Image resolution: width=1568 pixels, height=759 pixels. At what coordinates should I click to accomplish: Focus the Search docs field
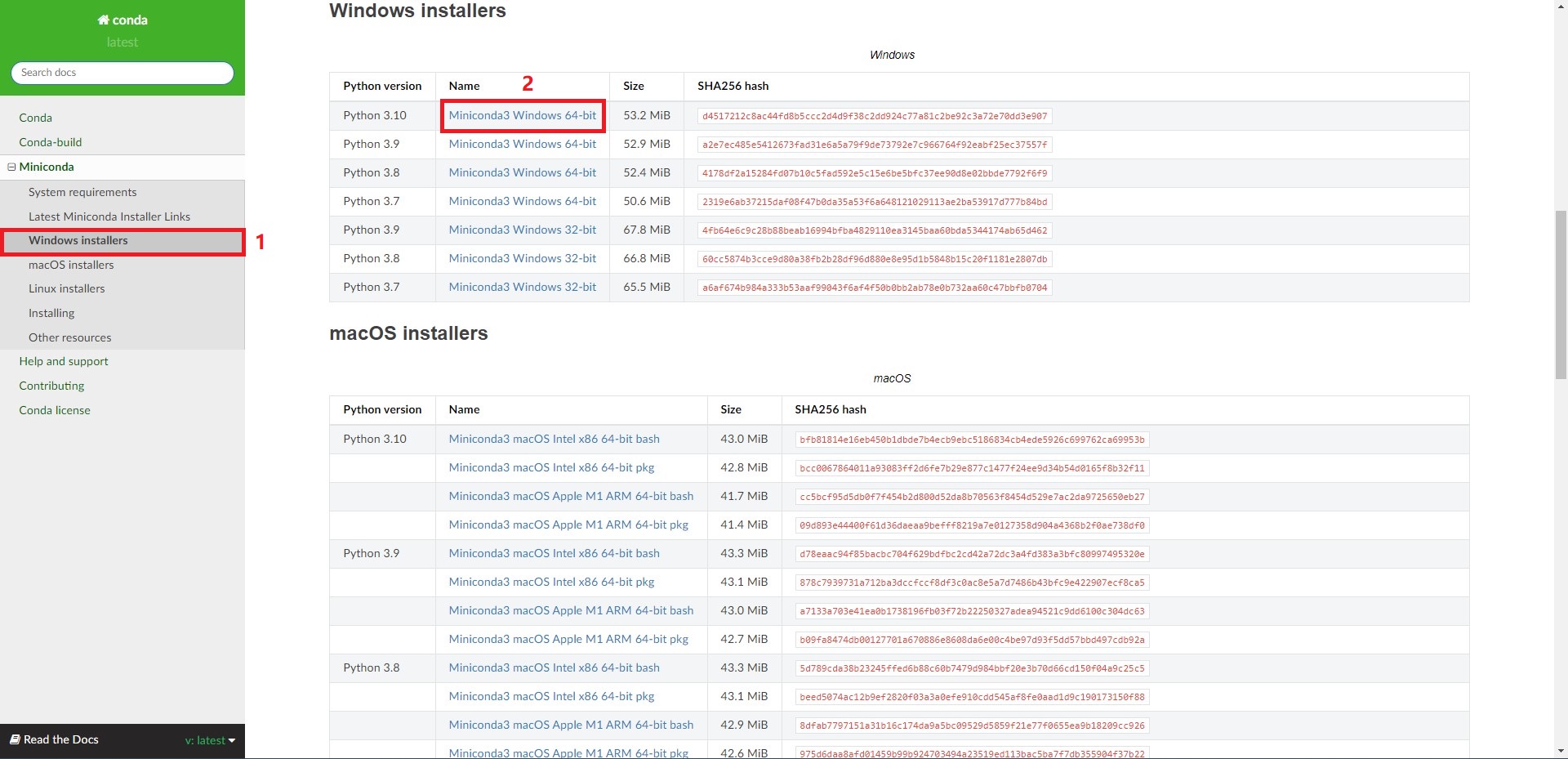pyautogui.click(x=122, y=73)
